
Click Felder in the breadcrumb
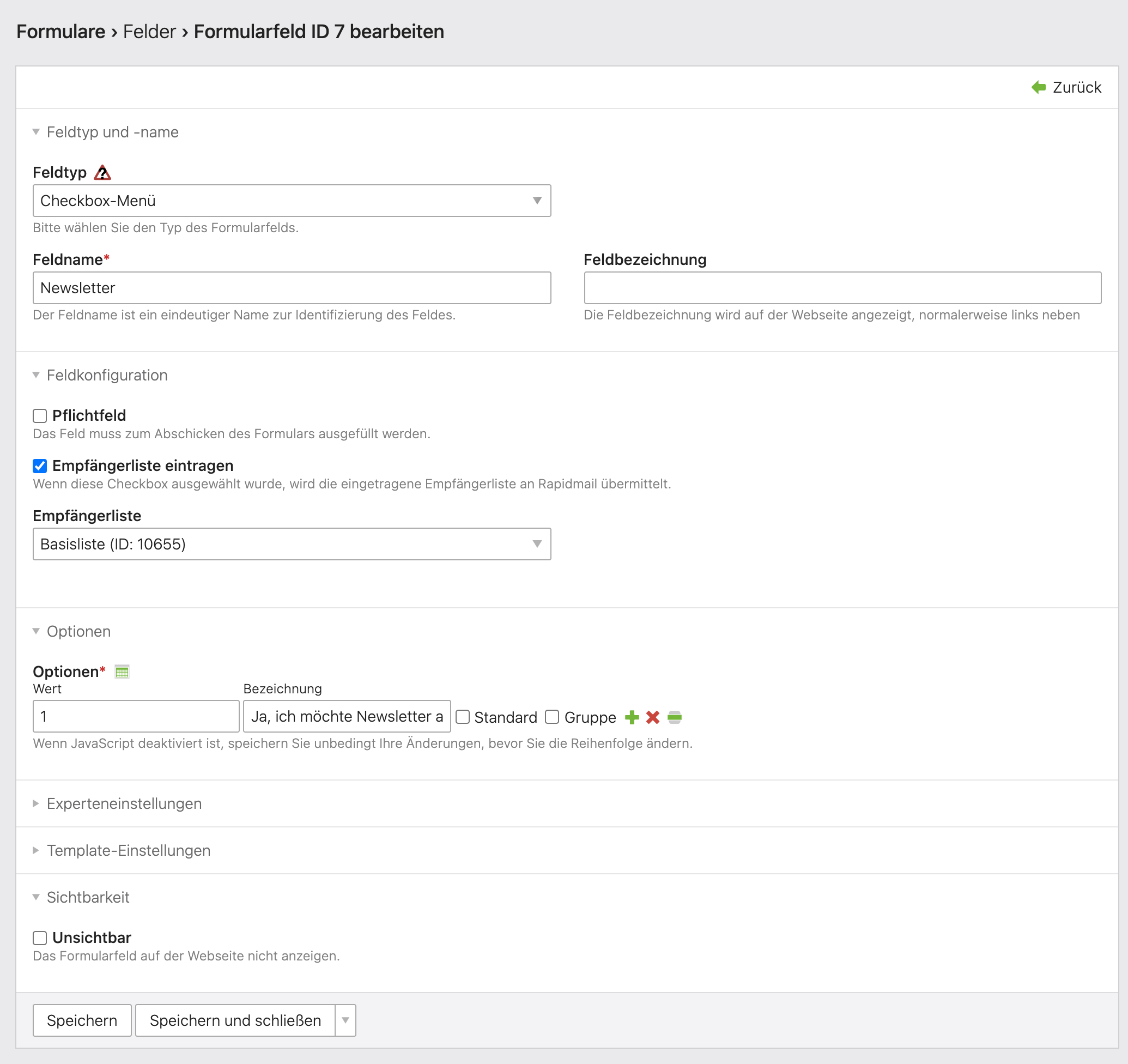pos(149,32)
